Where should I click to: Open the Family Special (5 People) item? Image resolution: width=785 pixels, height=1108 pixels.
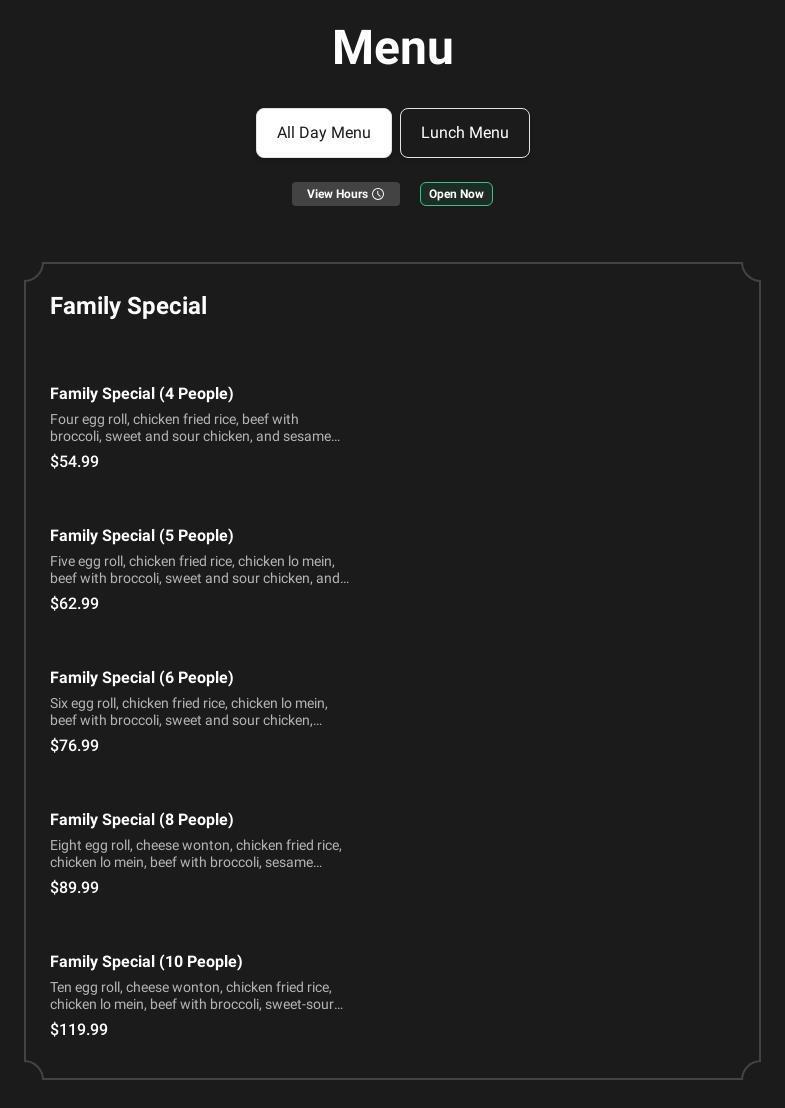(x=142, y=536)
